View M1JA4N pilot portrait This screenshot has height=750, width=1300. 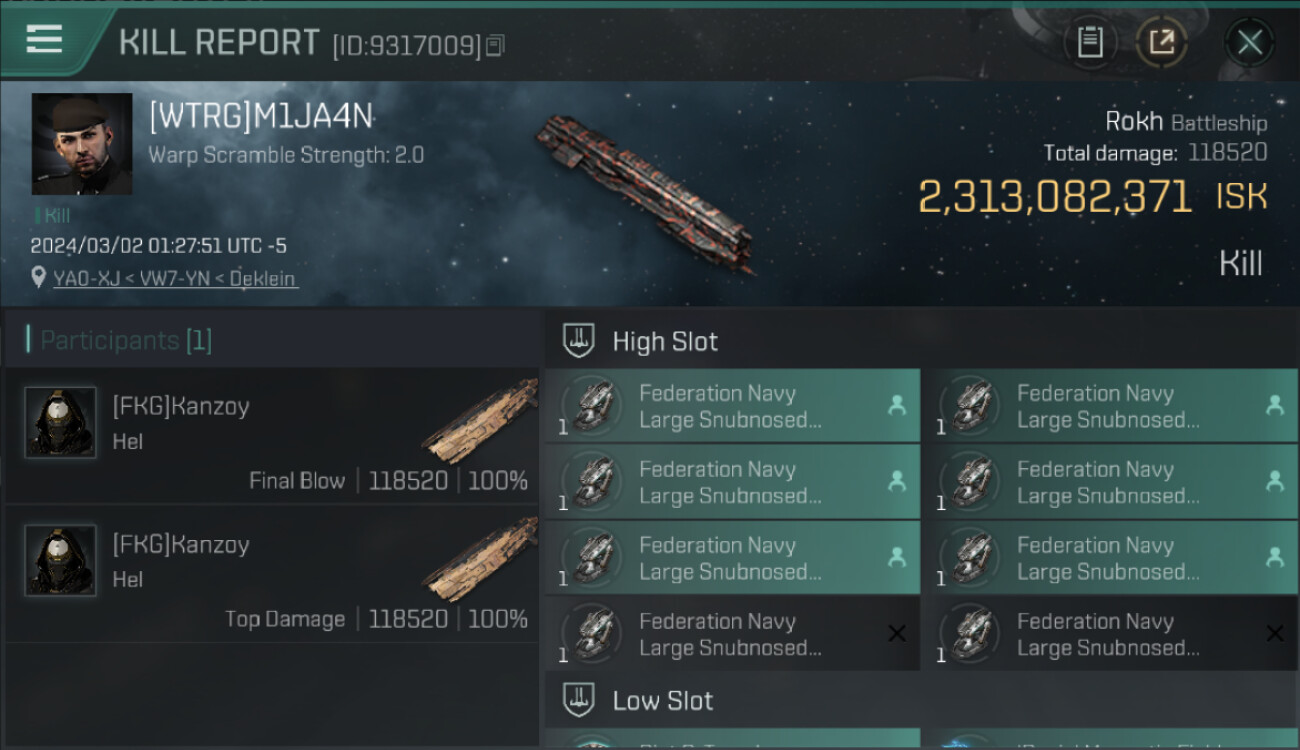tap(82, 144)
